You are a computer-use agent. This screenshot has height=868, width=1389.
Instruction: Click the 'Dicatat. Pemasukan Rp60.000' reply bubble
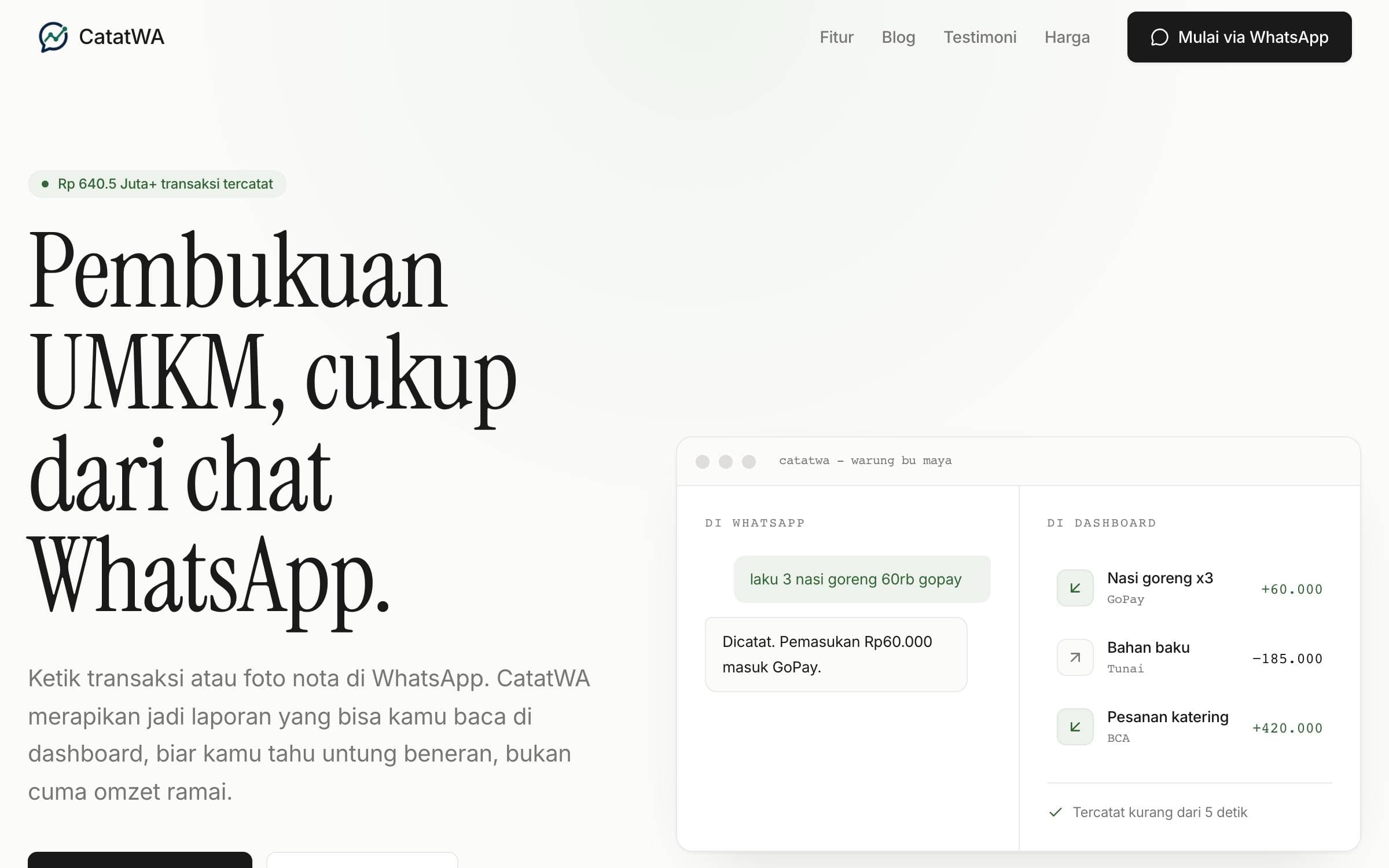836,654
